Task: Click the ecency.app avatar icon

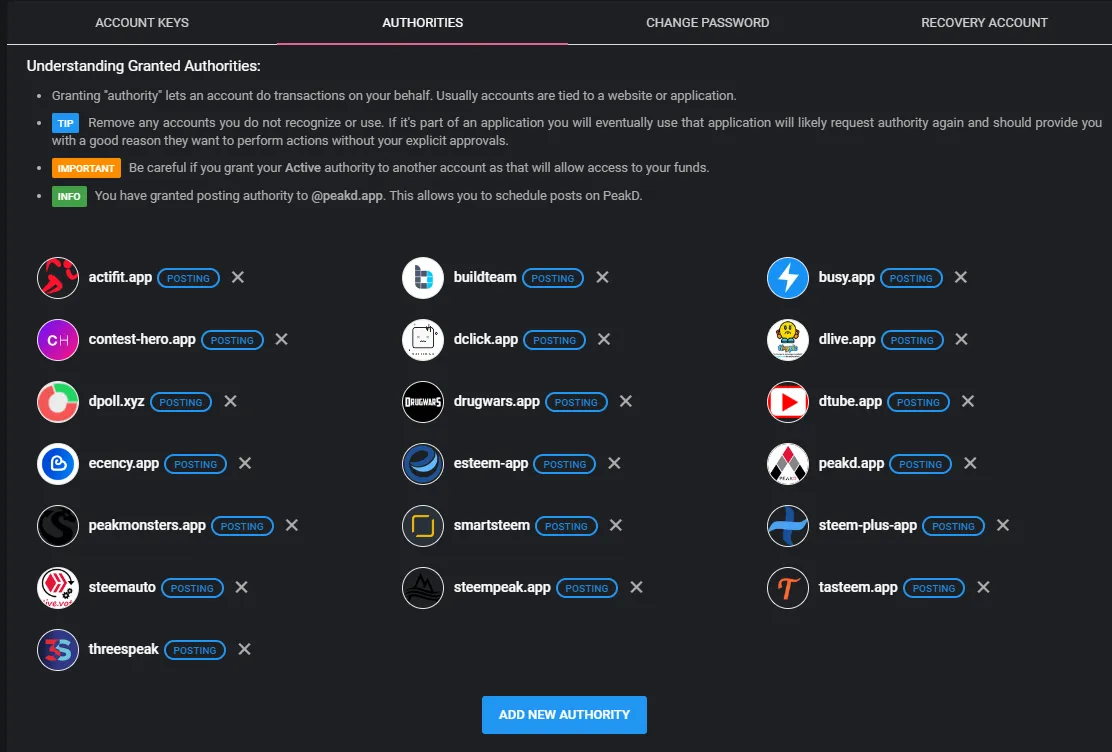Action: pyautogui.click(x=57, y=464)
